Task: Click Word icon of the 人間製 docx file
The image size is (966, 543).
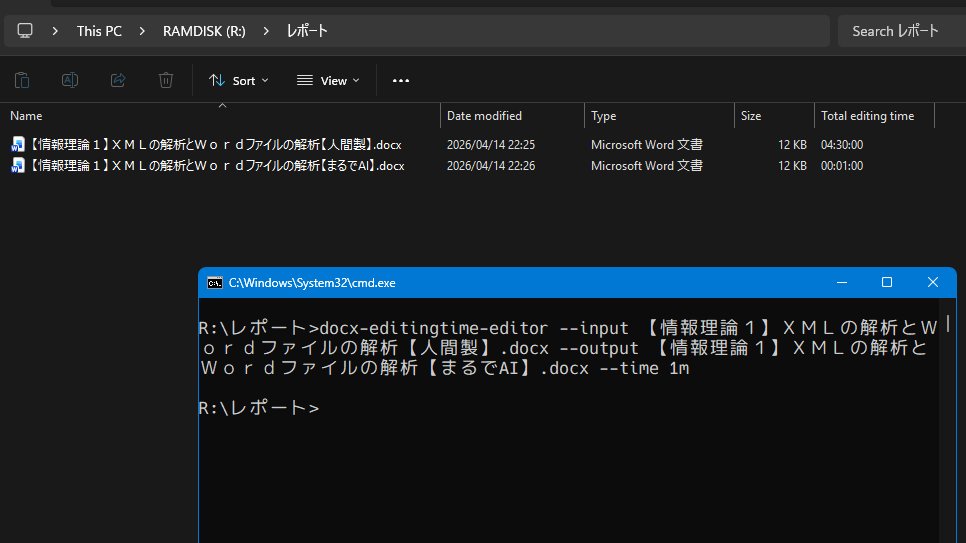Action: (x=18, y=144)
